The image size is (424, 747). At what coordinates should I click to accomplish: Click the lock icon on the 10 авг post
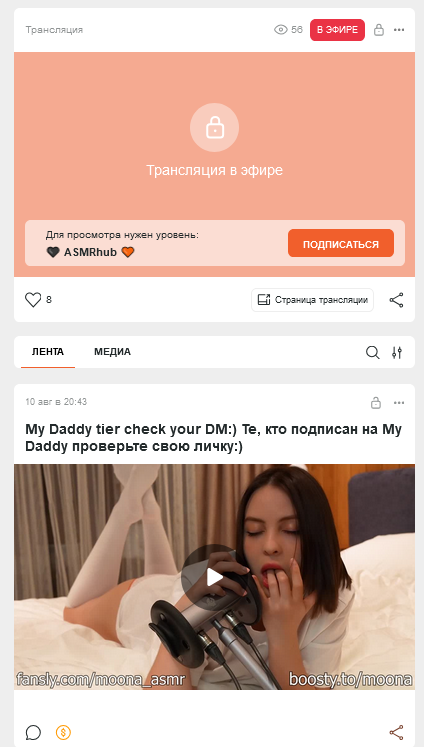click(x=376, y=403)
